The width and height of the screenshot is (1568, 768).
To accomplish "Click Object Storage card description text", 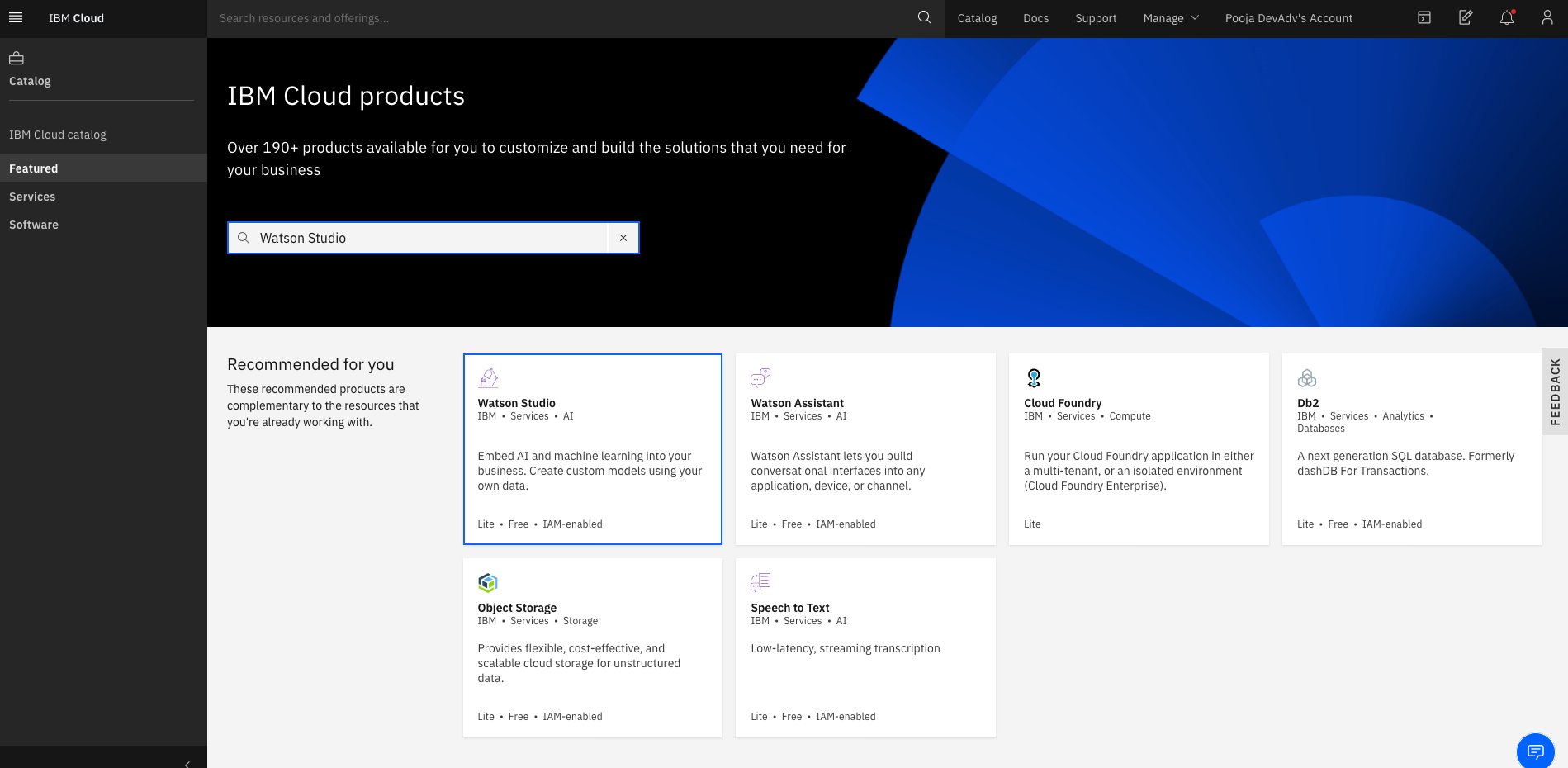I will coord(579,663).
